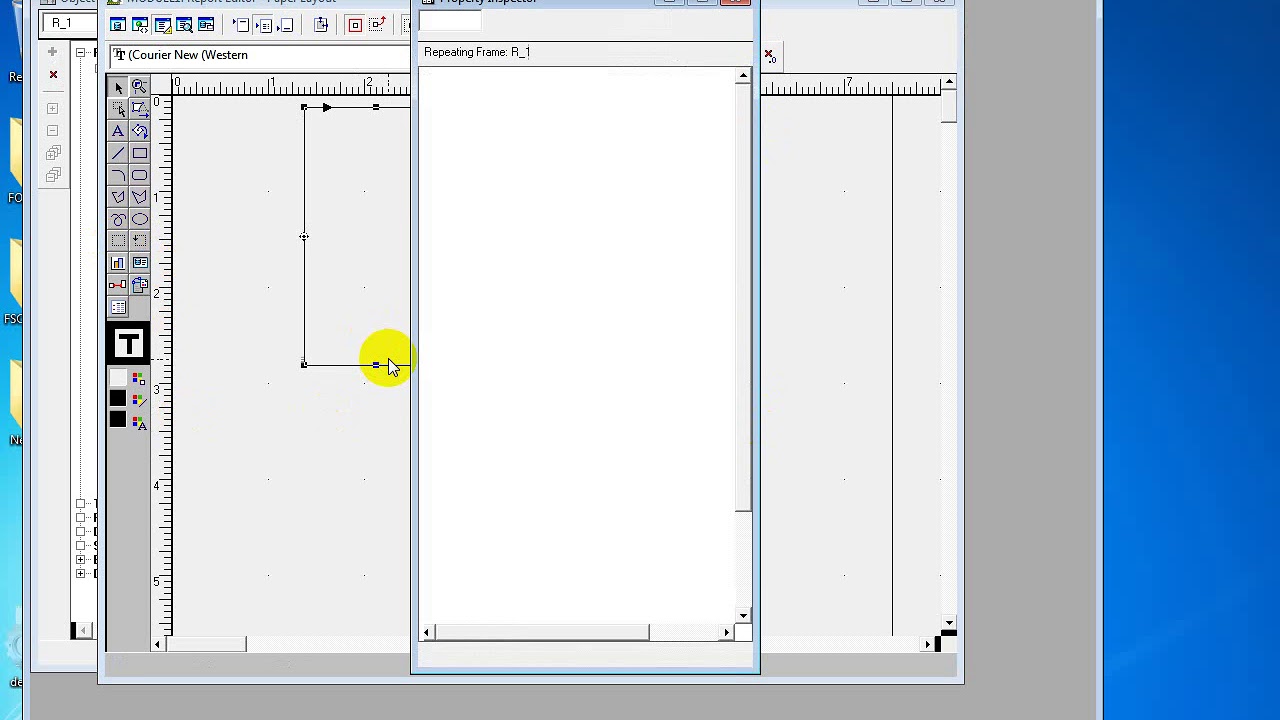Open Text Color palette
This screenshot has width=1280, height=720.
(x=138, y=423)
